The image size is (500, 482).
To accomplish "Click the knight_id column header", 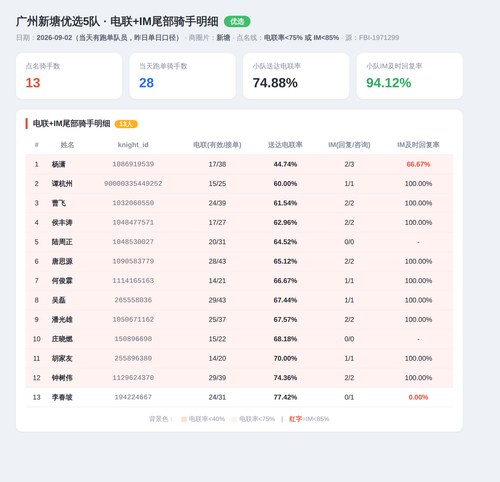I will coord(133,145).
